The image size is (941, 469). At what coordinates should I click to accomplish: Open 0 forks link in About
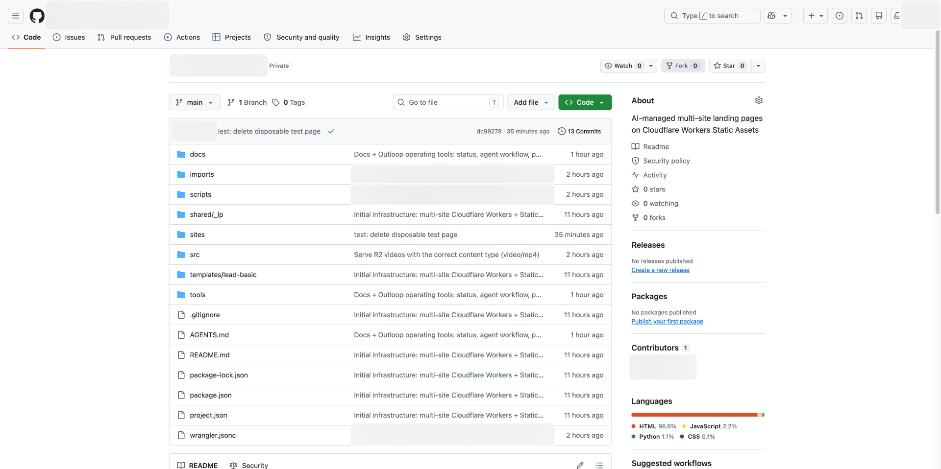(649, 218)
